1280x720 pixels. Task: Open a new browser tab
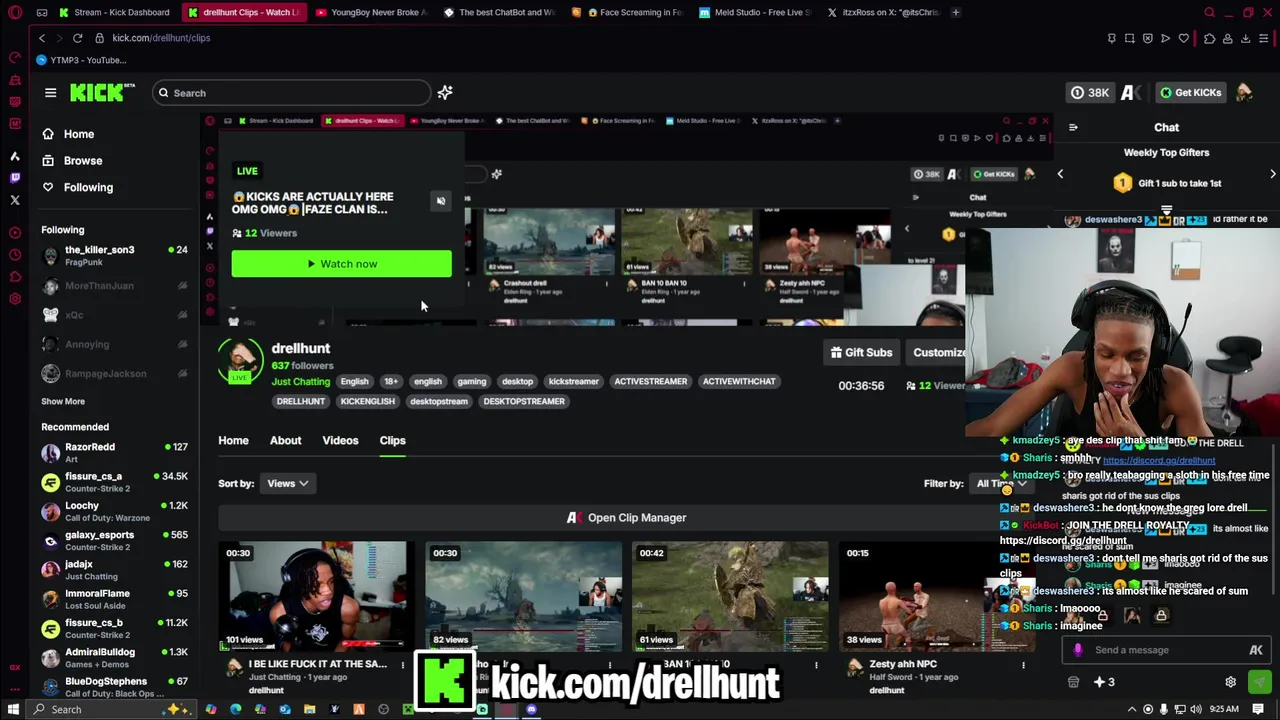tap(956, 12)
